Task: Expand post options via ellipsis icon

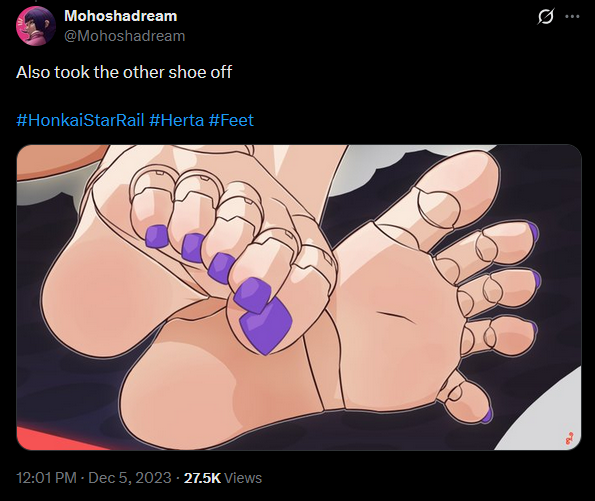Action: coord(573,17)
